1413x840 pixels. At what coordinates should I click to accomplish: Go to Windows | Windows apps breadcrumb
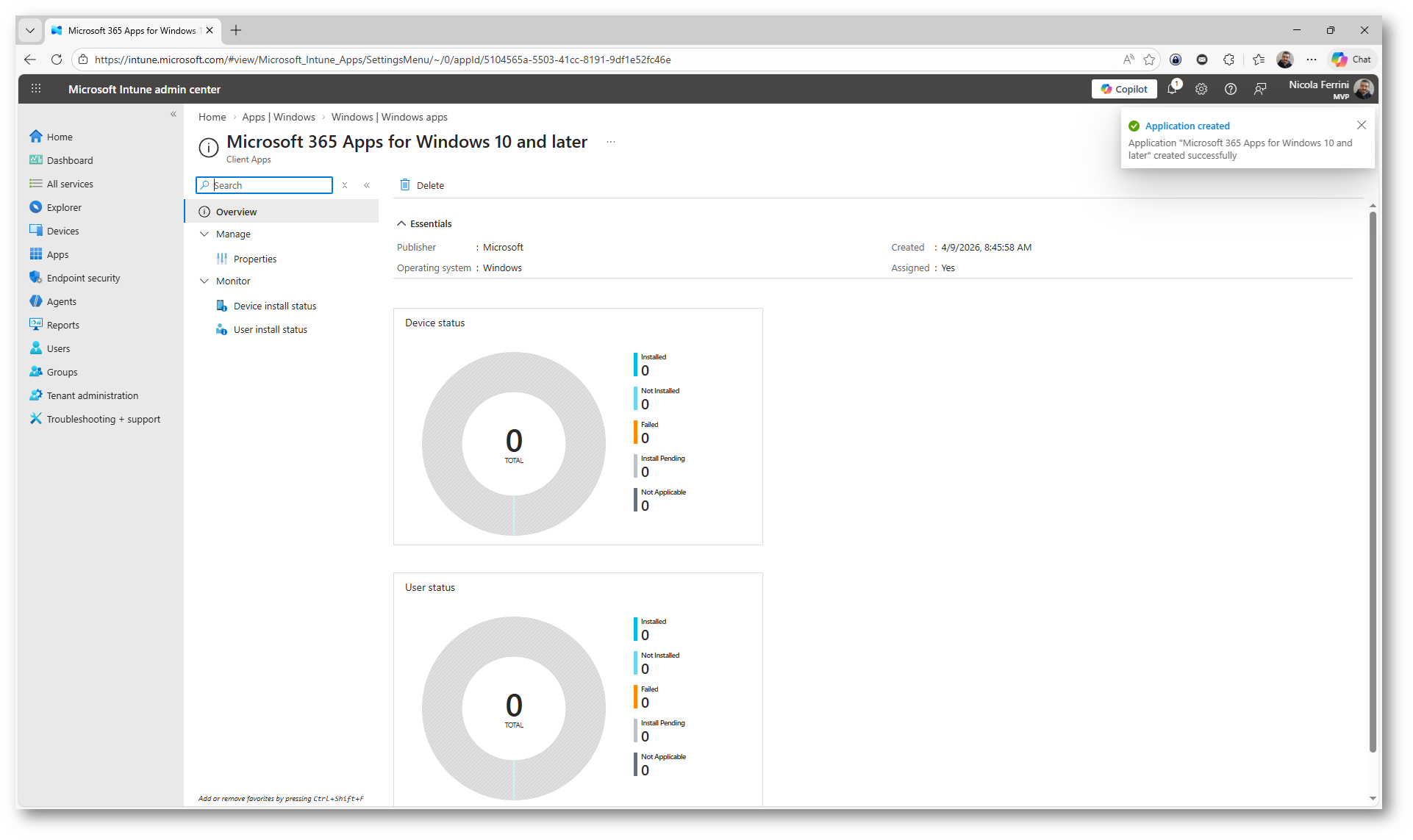pos(389,117)
